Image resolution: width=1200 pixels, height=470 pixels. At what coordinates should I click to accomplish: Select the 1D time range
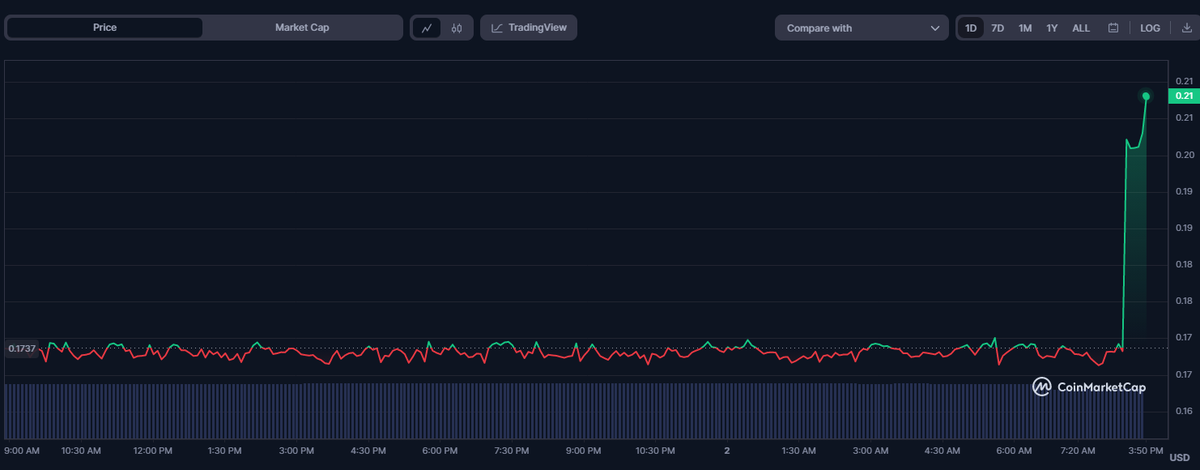(x=971, y=28)
